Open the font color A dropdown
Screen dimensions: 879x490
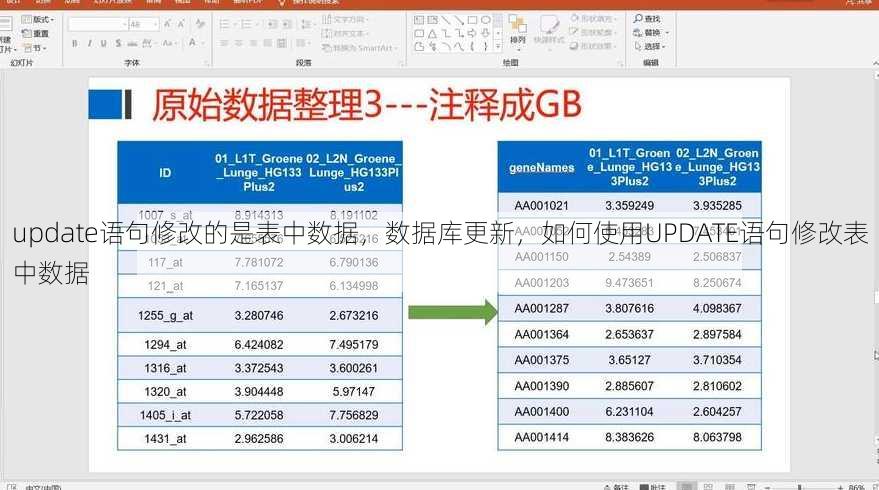pos(195,43)
